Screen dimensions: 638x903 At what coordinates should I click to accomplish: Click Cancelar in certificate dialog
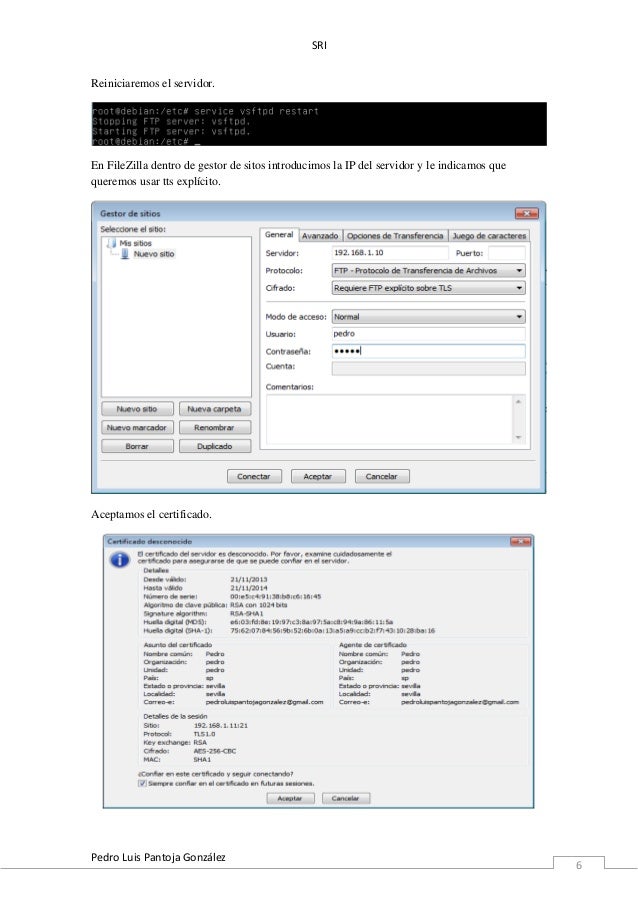pos(345,798)
